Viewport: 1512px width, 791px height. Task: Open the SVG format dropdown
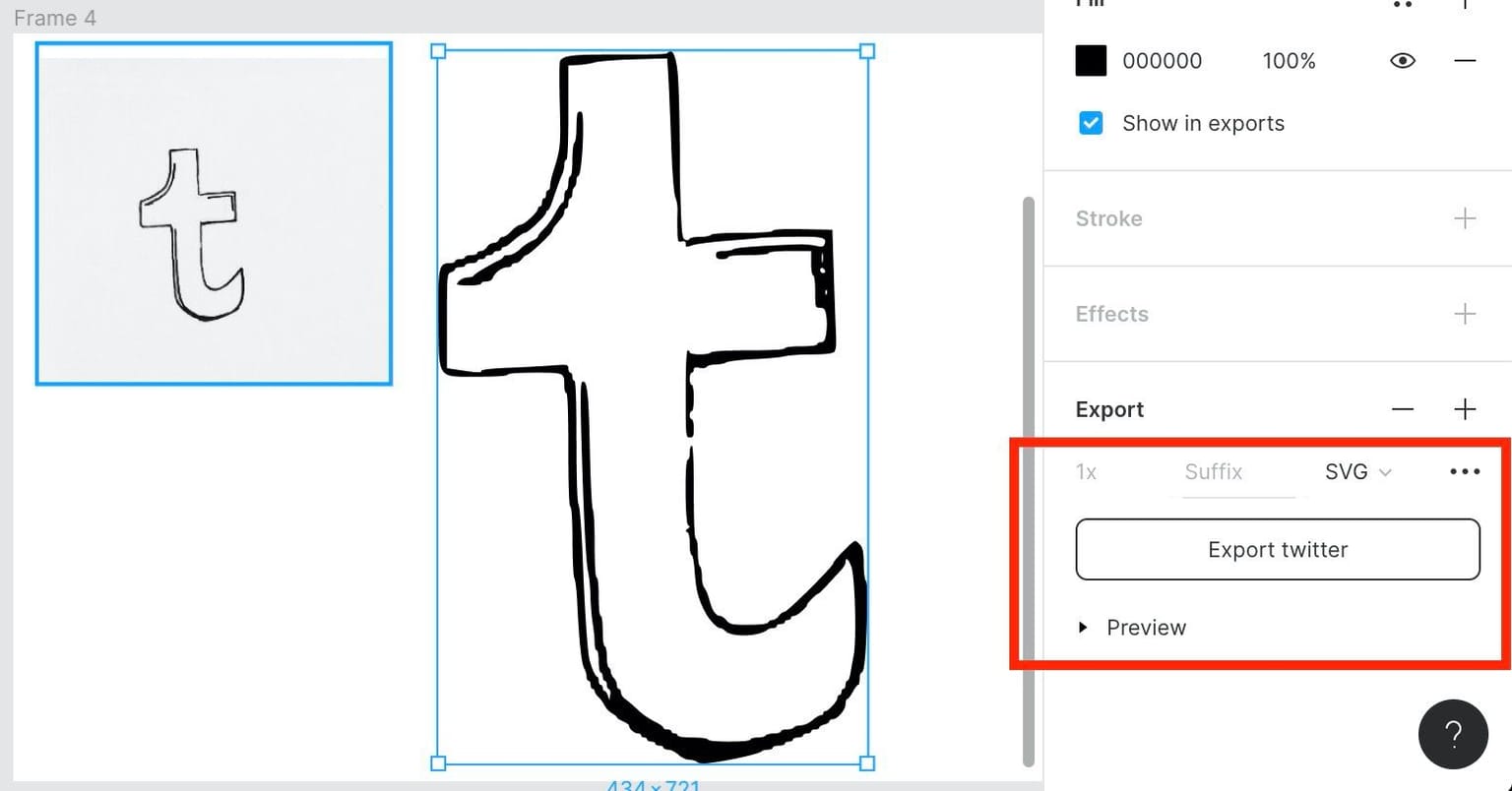[x=1357, y=472]
